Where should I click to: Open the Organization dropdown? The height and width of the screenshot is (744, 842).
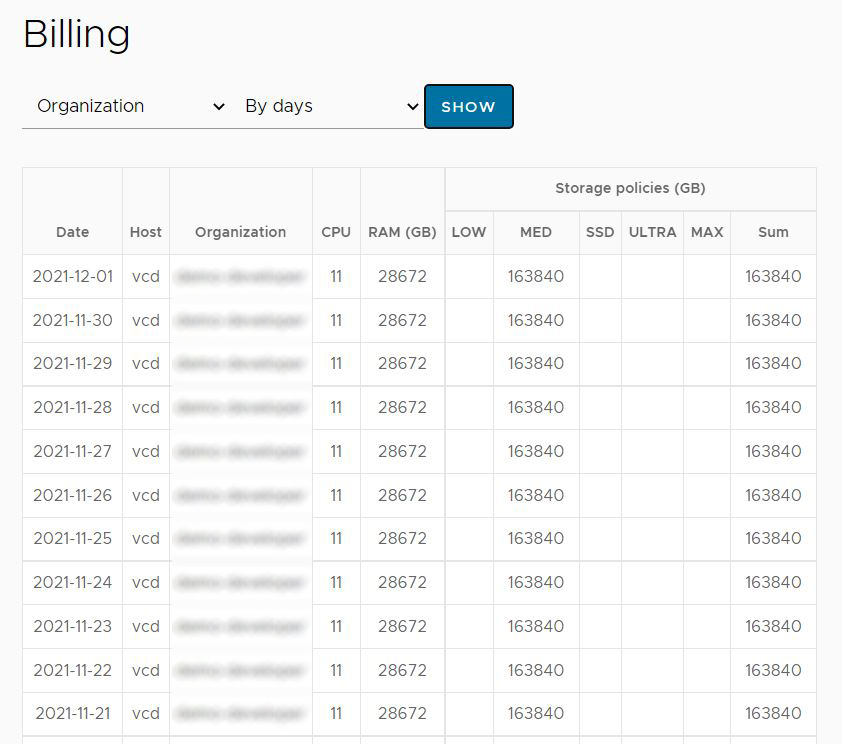tap(126, 106)
